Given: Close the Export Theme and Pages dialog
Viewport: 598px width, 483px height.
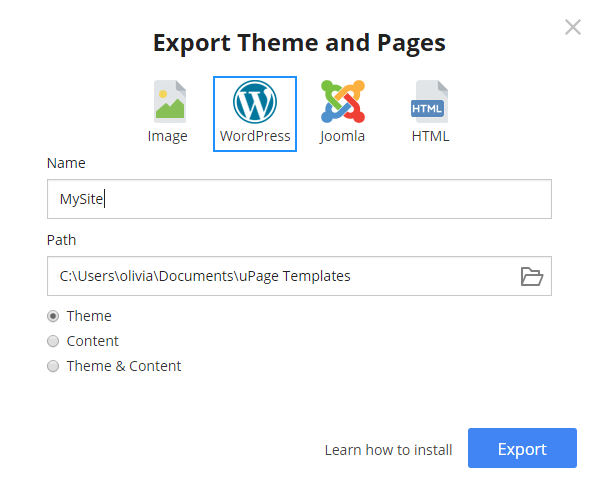Looking at the screenshot, I should [x=573, y=27].
